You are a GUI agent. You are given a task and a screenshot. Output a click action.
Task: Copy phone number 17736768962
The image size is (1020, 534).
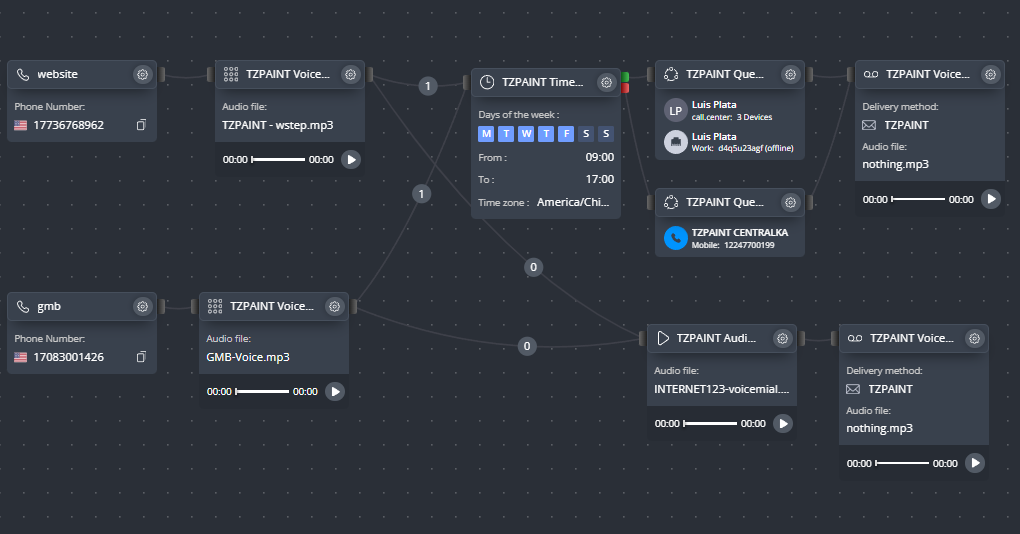pos(141,125)
